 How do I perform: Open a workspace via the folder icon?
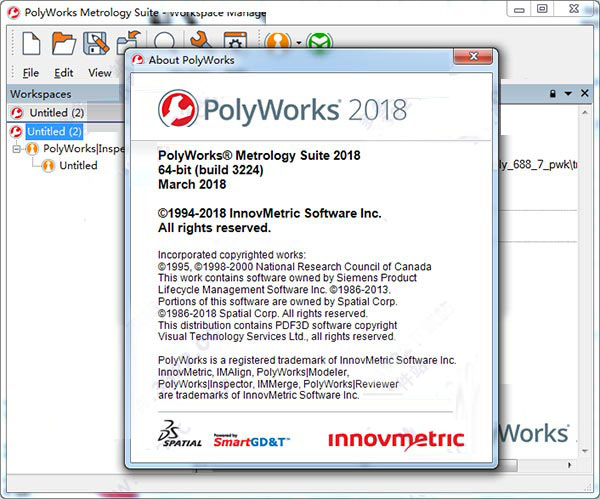(64, 44)
